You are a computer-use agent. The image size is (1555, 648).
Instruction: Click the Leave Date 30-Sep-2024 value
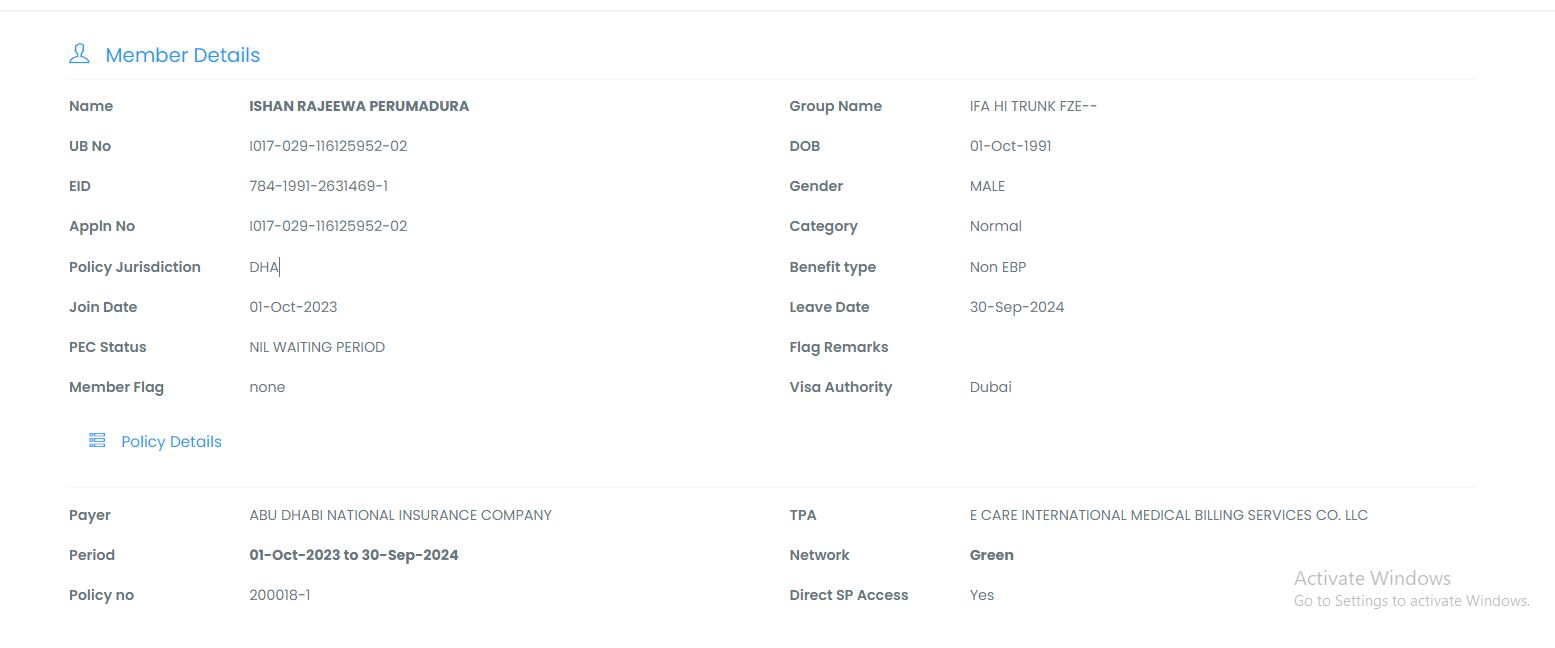click(x=1016, y=307)
